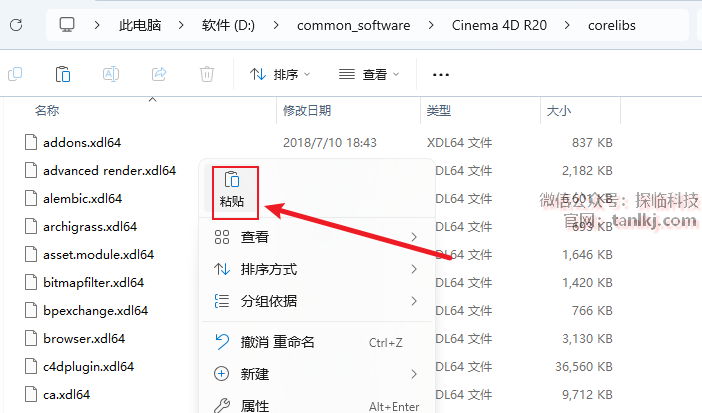702x413 pixels.
Task: Open 分组依据 submenu in context menu
Action: click(x=317, y=301)
